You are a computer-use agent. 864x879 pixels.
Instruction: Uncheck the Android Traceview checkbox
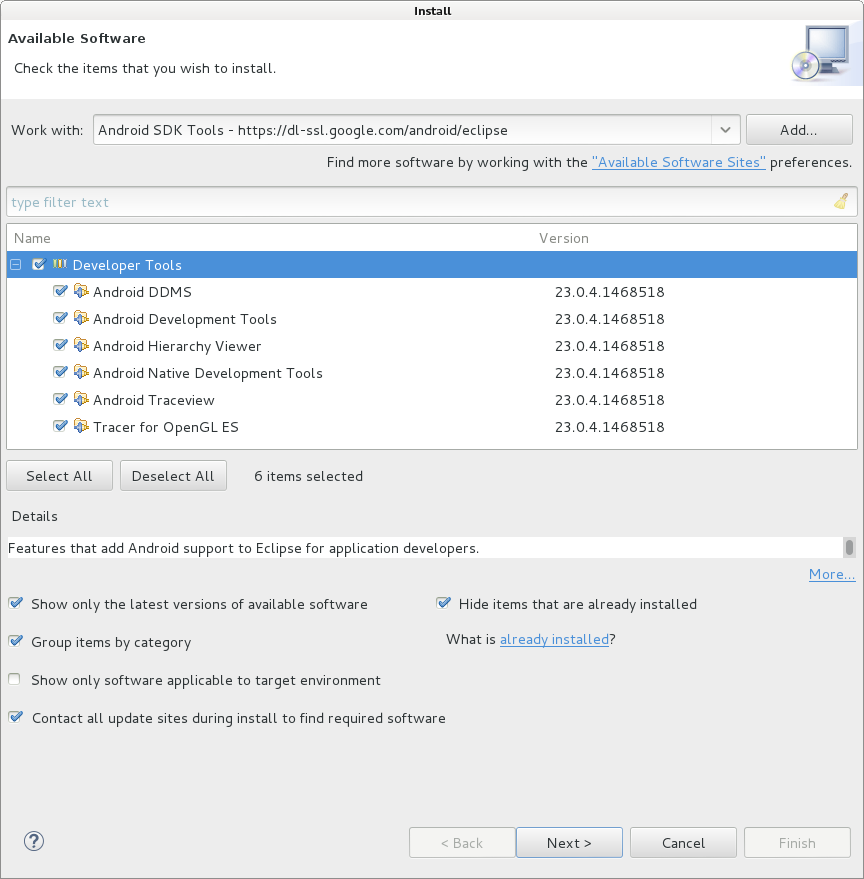point(60,399)
